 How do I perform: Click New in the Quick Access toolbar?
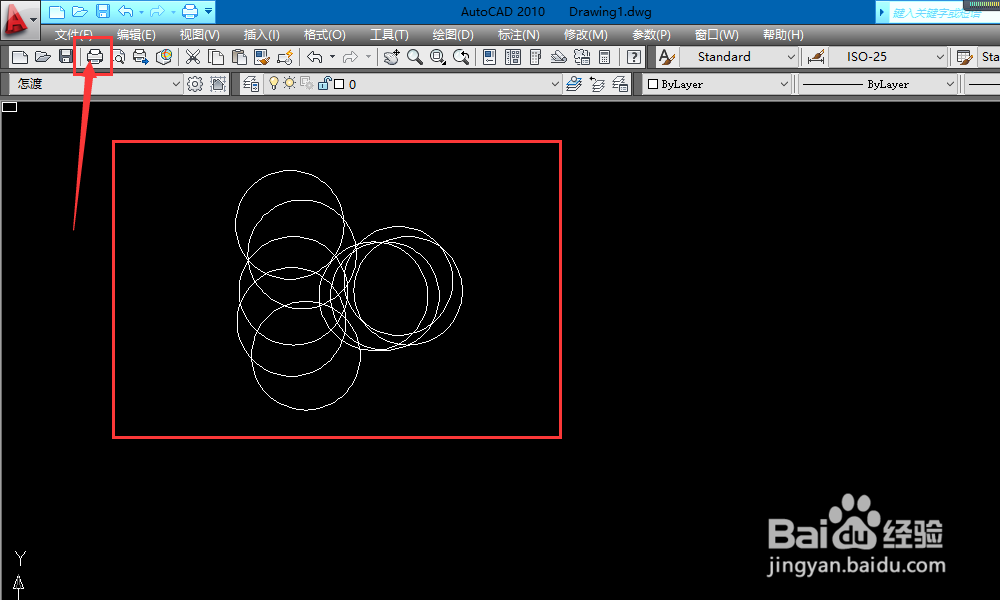coord(56,11)
